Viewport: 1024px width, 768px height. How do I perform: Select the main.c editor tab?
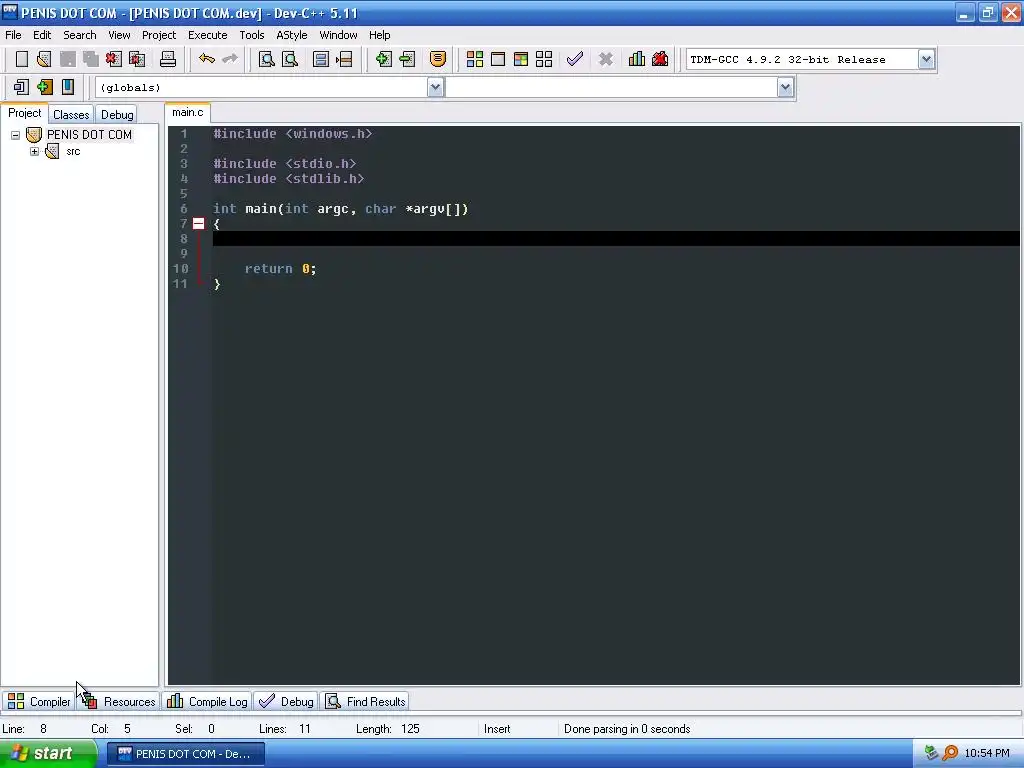[187, 112]
